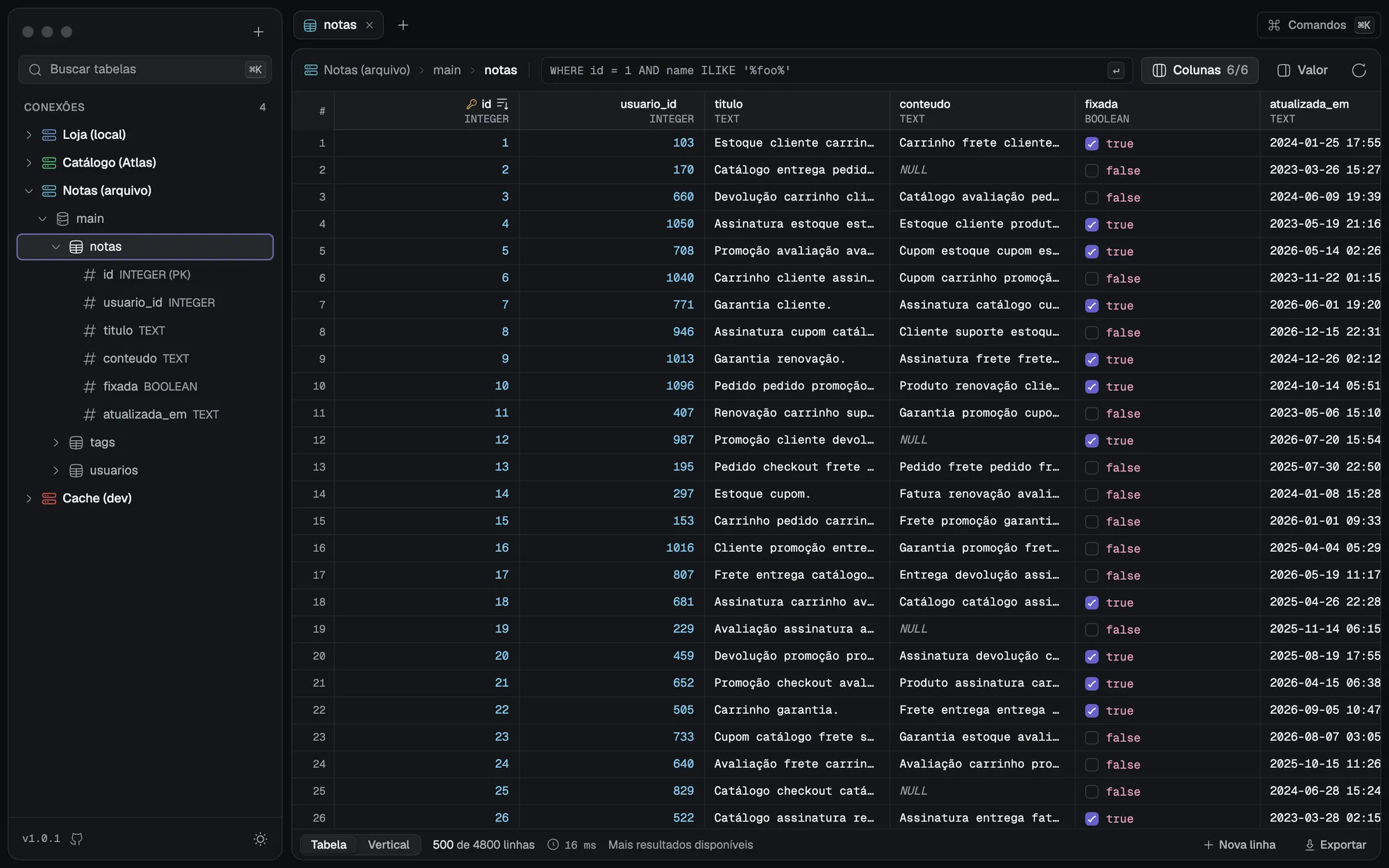The image size is (1389, 868).
Task: Uncheck the fixada checkbox in row 1
Action: pyautogui.click(x=1092, y=144)
